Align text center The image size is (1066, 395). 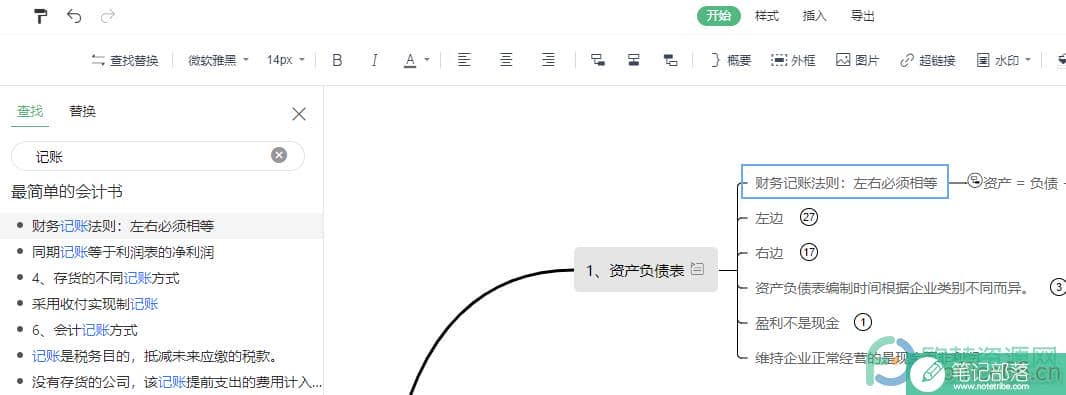point(506,60)
